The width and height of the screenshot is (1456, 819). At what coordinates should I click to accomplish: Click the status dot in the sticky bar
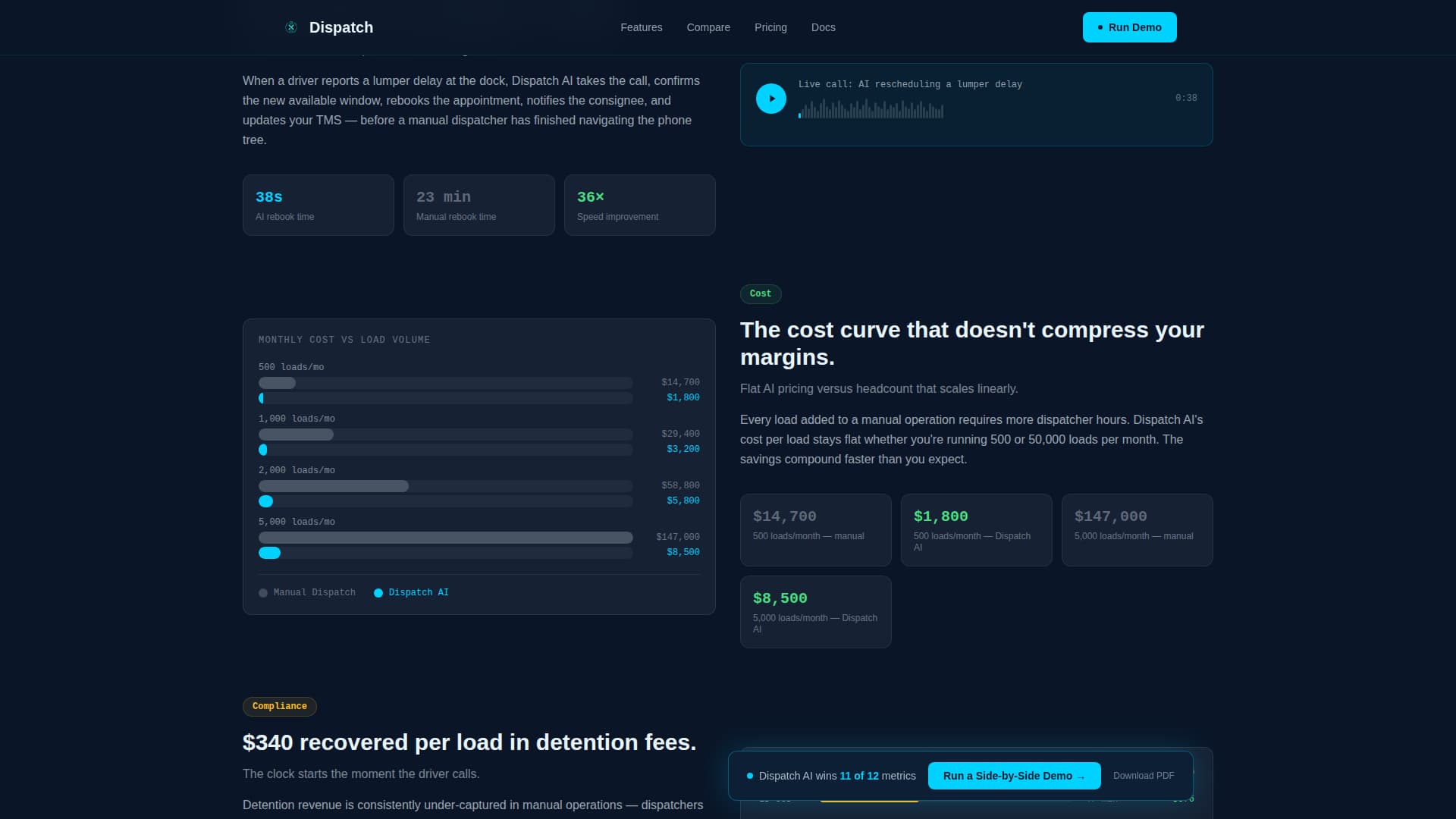click(750, 776)
